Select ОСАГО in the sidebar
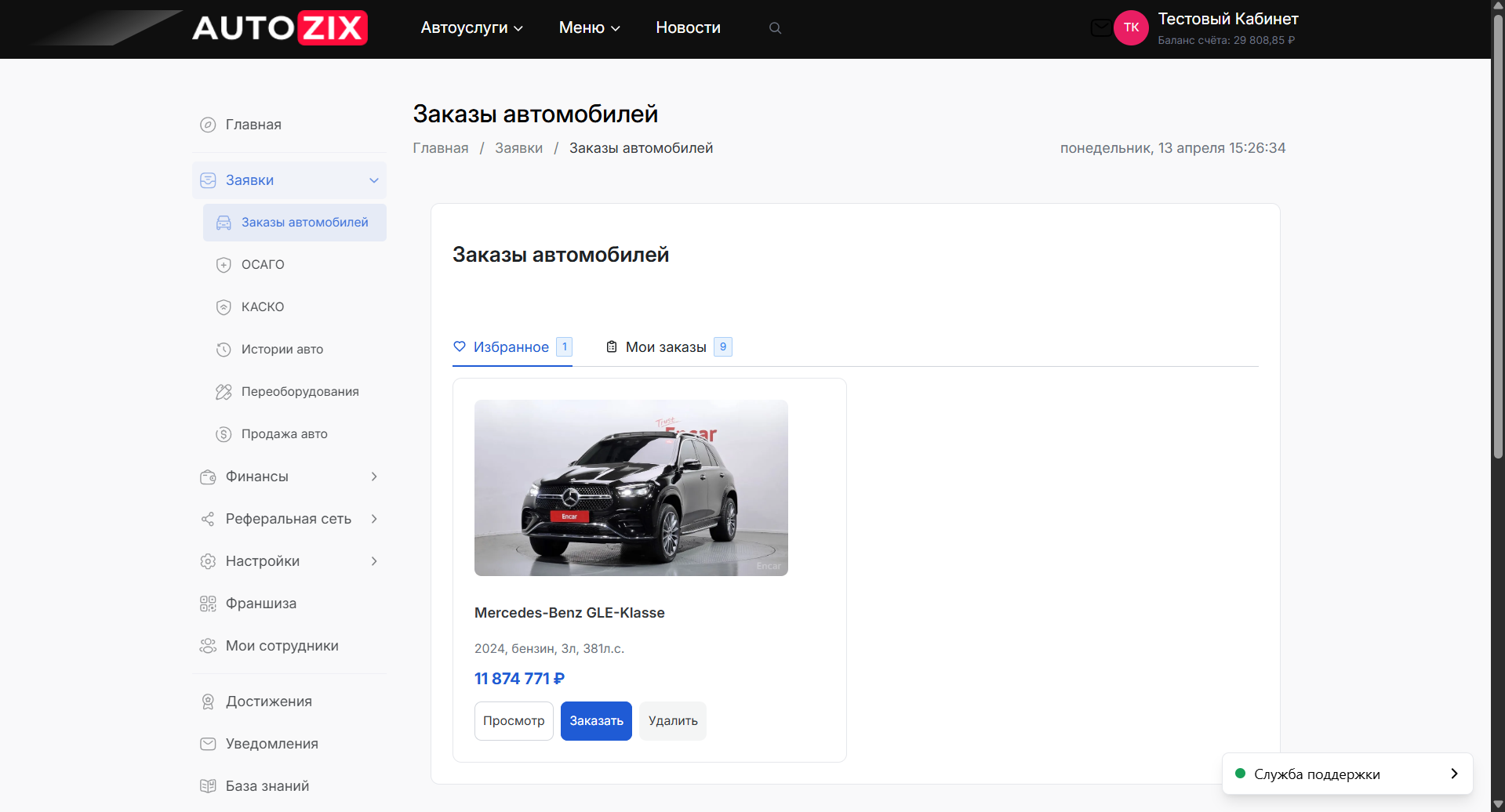 tap(295, 265)
